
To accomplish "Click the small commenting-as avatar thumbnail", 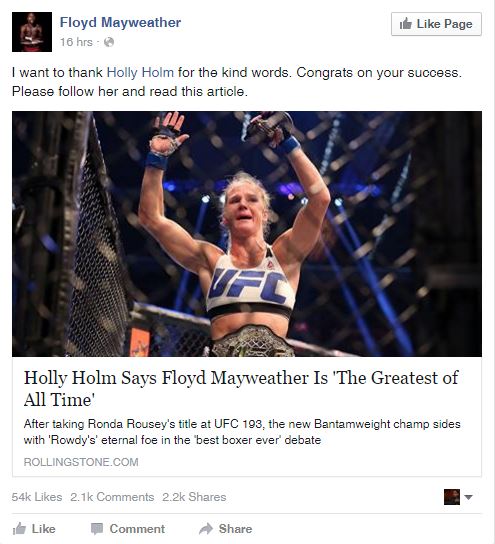I will coord(452,497).
